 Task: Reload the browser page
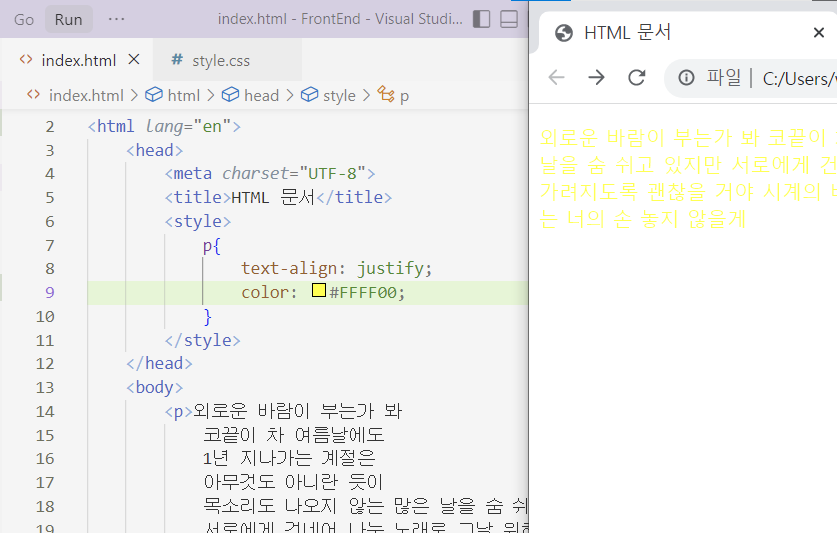[x=636, y=78]
